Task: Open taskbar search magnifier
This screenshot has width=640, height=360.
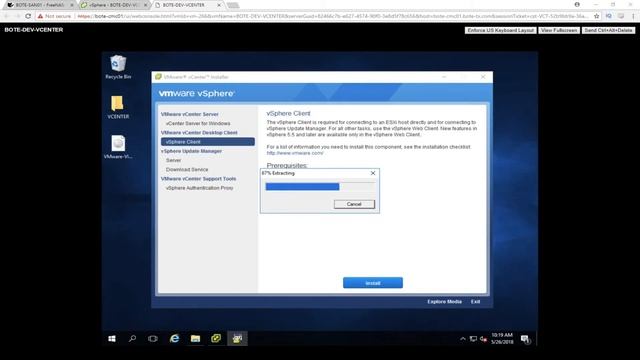Action: point(132,338)
